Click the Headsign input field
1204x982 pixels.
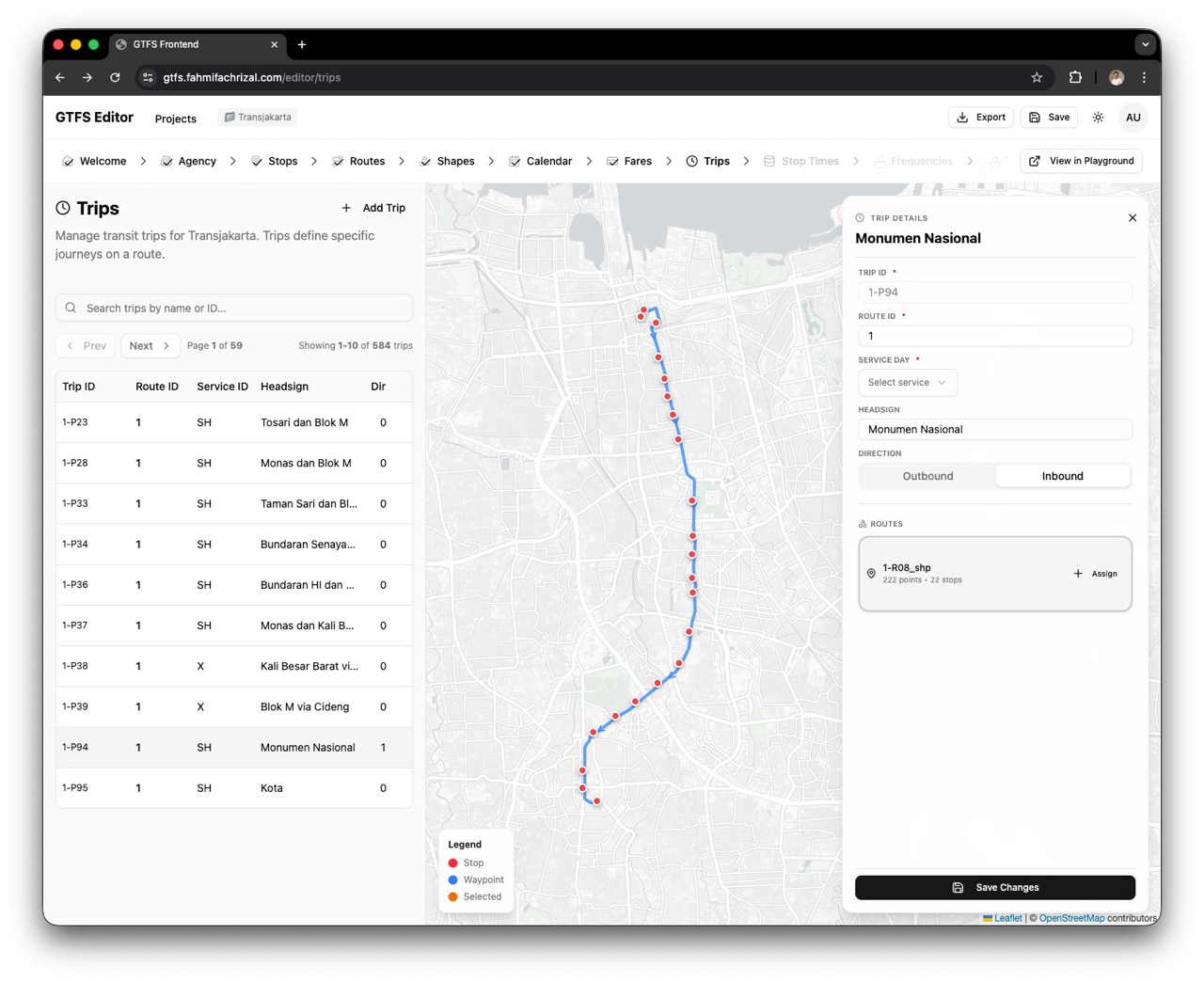(x=994, y=430)
